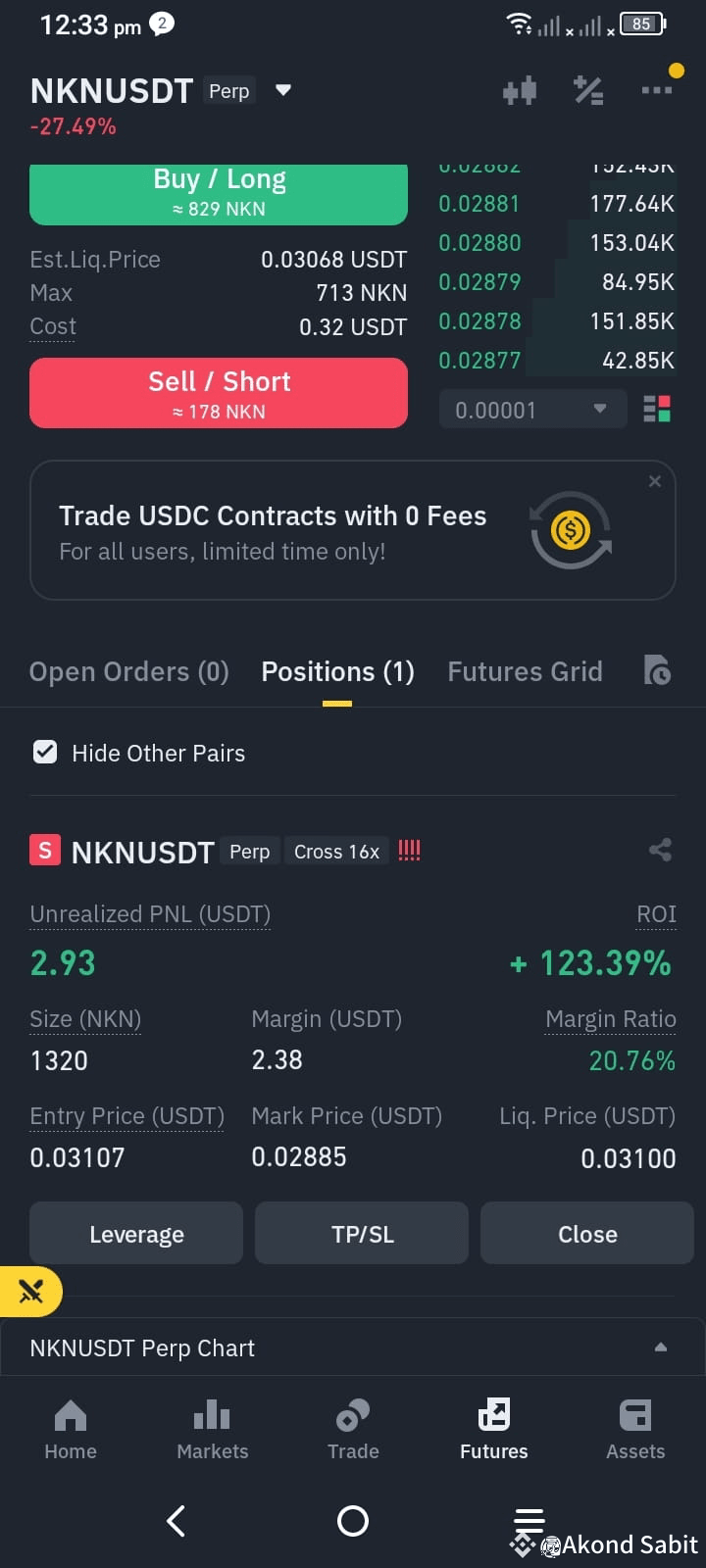Open the three-dots more options menu
Screen dimensions: 706x1568
coord(657,90)
